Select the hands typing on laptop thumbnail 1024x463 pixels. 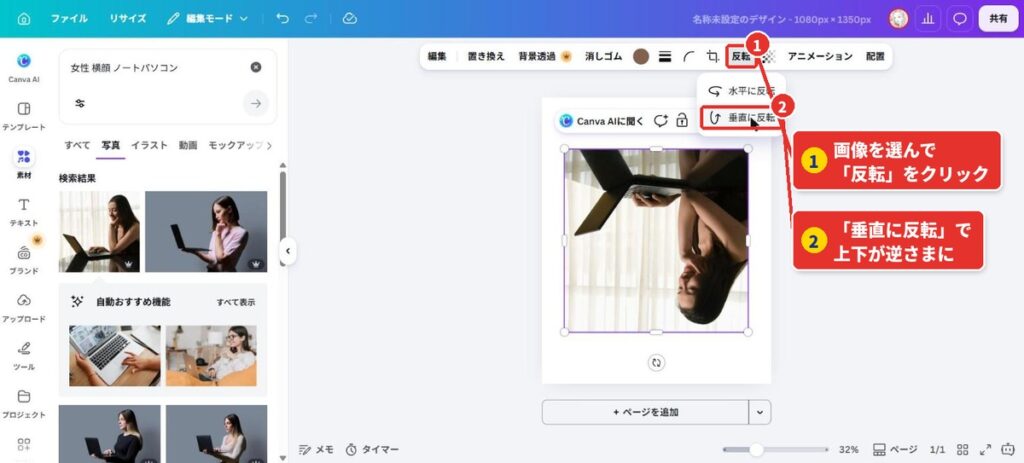click(x=114, y=356)
